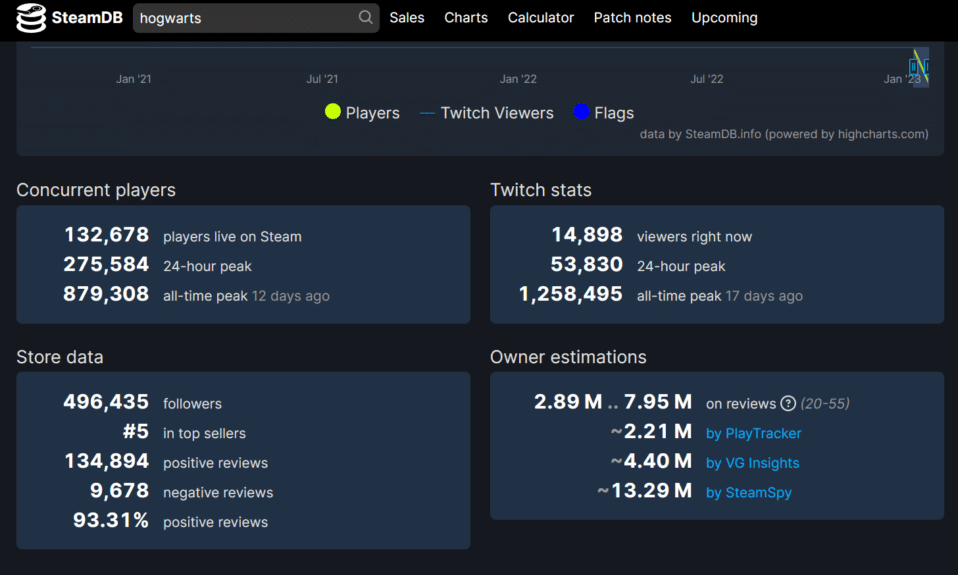Click the Flags legend label
958x575 pixels.
pos(614,113)
